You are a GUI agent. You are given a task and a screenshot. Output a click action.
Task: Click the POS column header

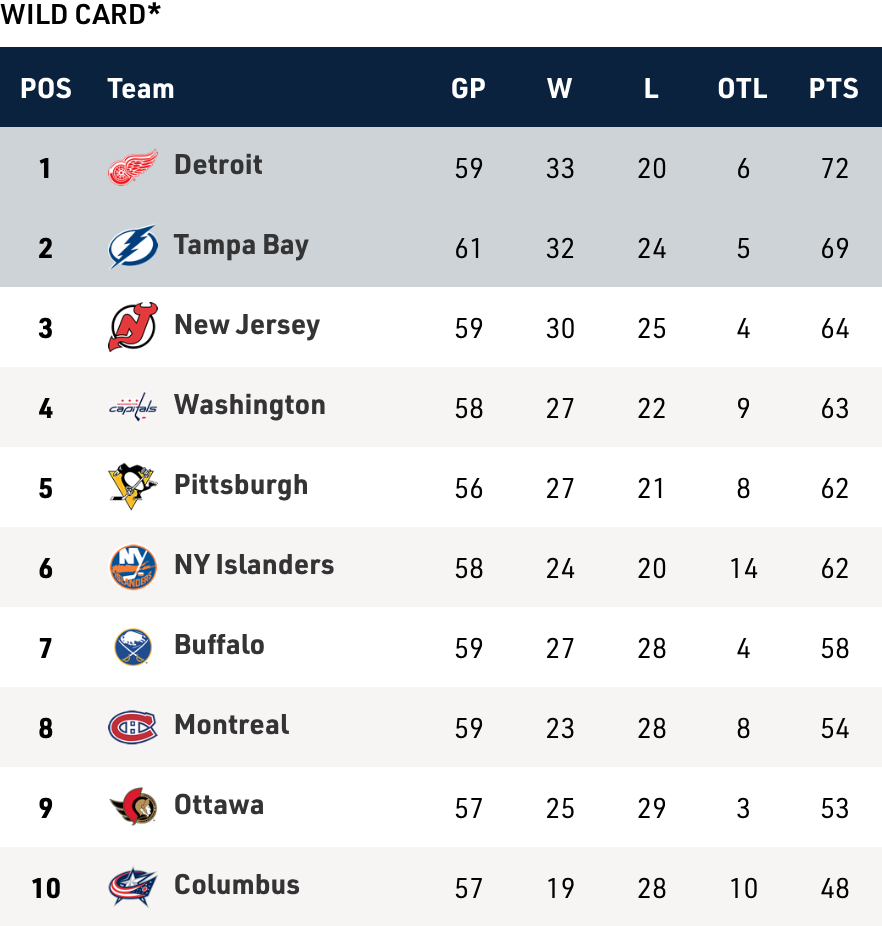click(x=46, y=88)
